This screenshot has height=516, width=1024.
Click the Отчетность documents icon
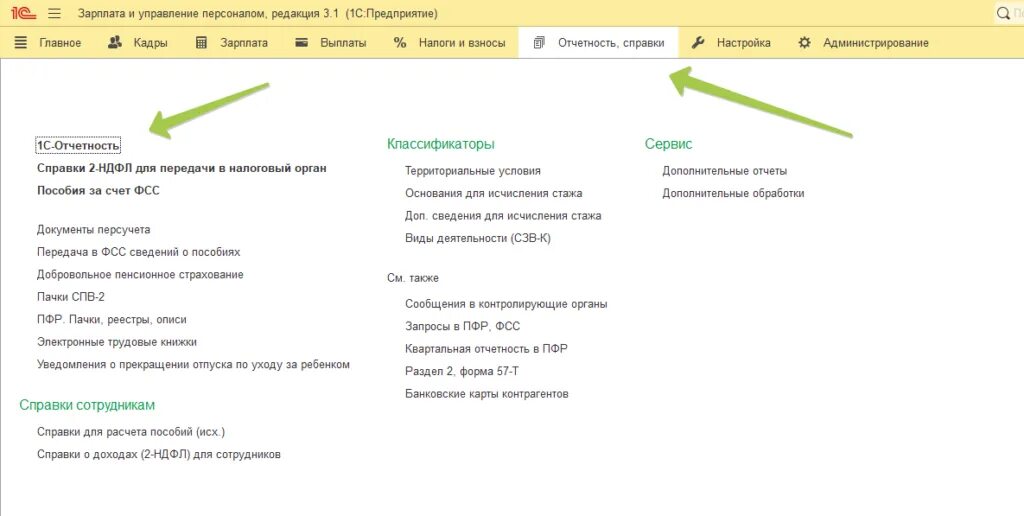(x=539, y=42)
